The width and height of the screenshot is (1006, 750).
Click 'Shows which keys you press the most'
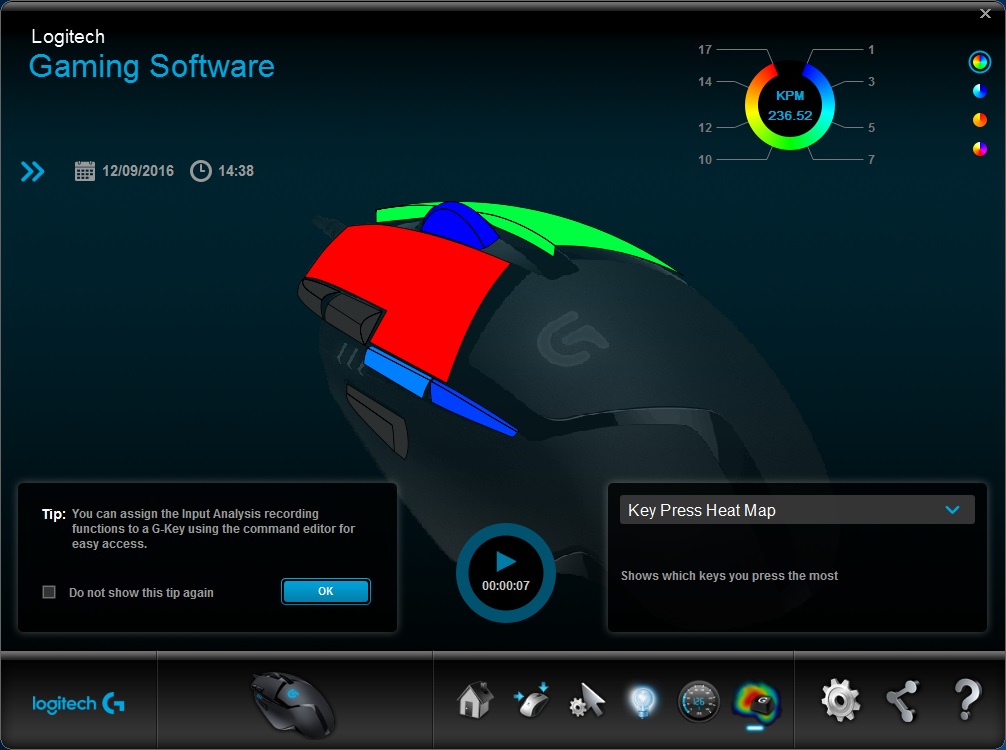pos(729,576)
